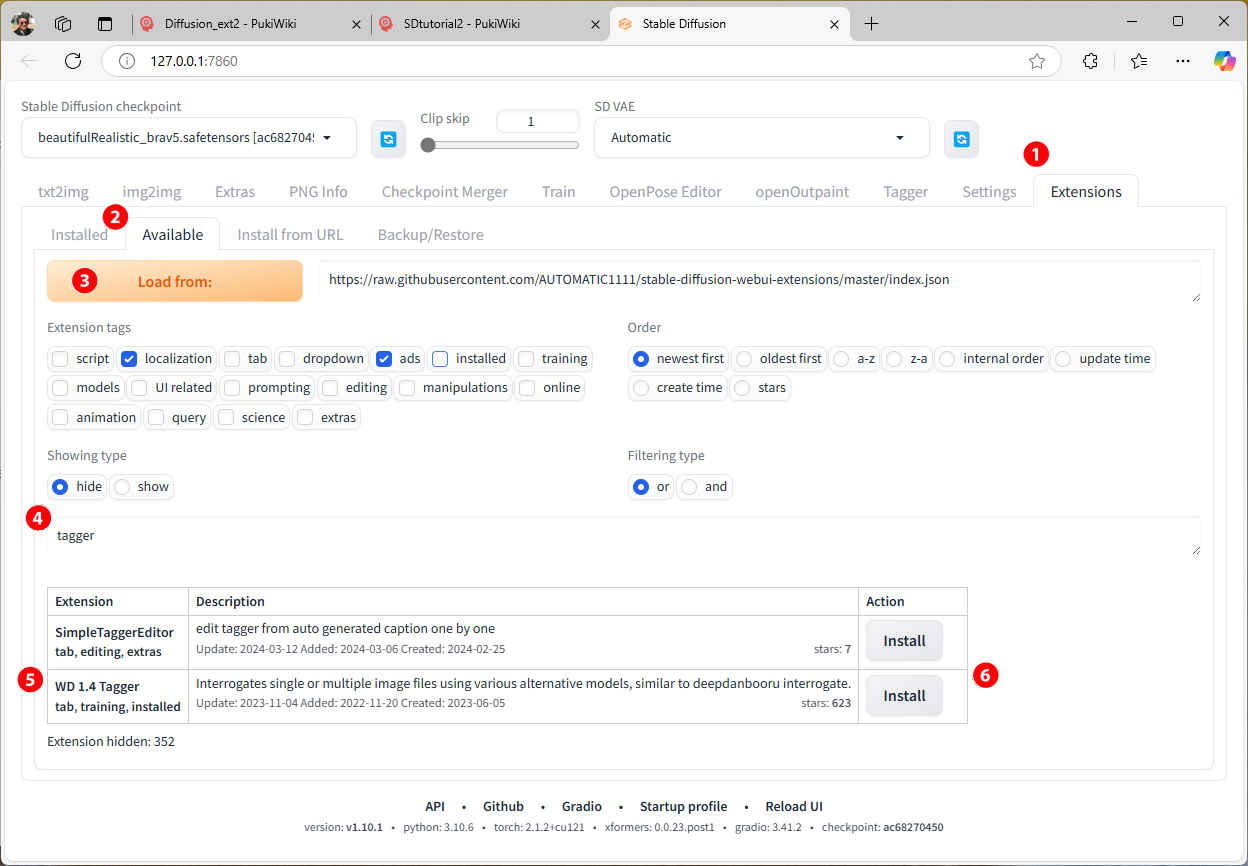Bookmark this page with star icon
This screenshot has height=866, width=1248.
click(x=1037, y=61)
